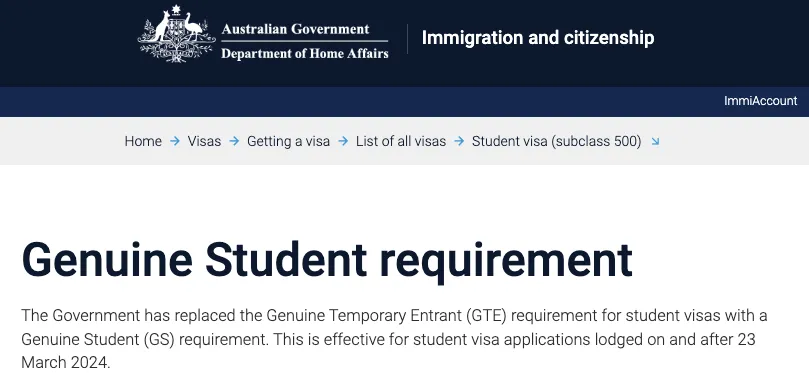Click "Genuine Student (GS)" in the paragraph
Image resolution: width=809 pixels, height=380 pixels.
(x=98, y=339)
